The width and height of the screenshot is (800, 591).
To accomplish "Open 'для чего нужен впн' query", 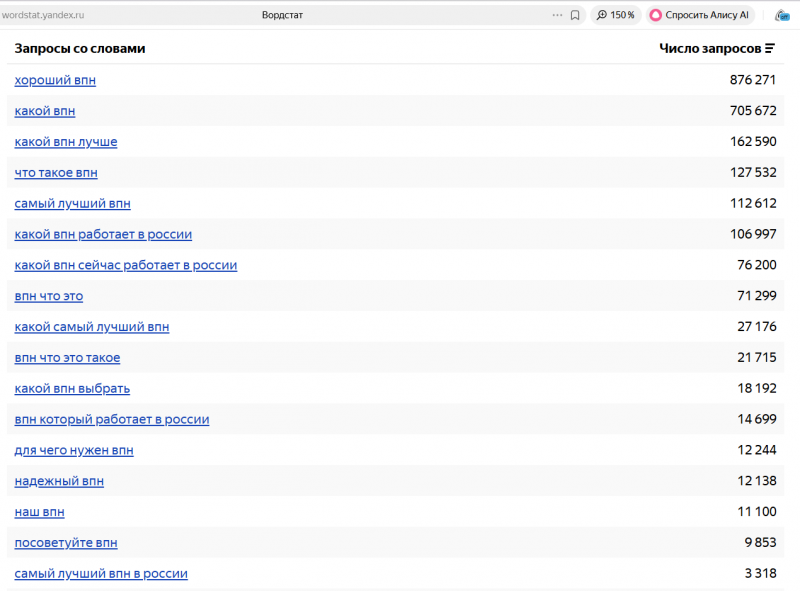I will [74, 450].
